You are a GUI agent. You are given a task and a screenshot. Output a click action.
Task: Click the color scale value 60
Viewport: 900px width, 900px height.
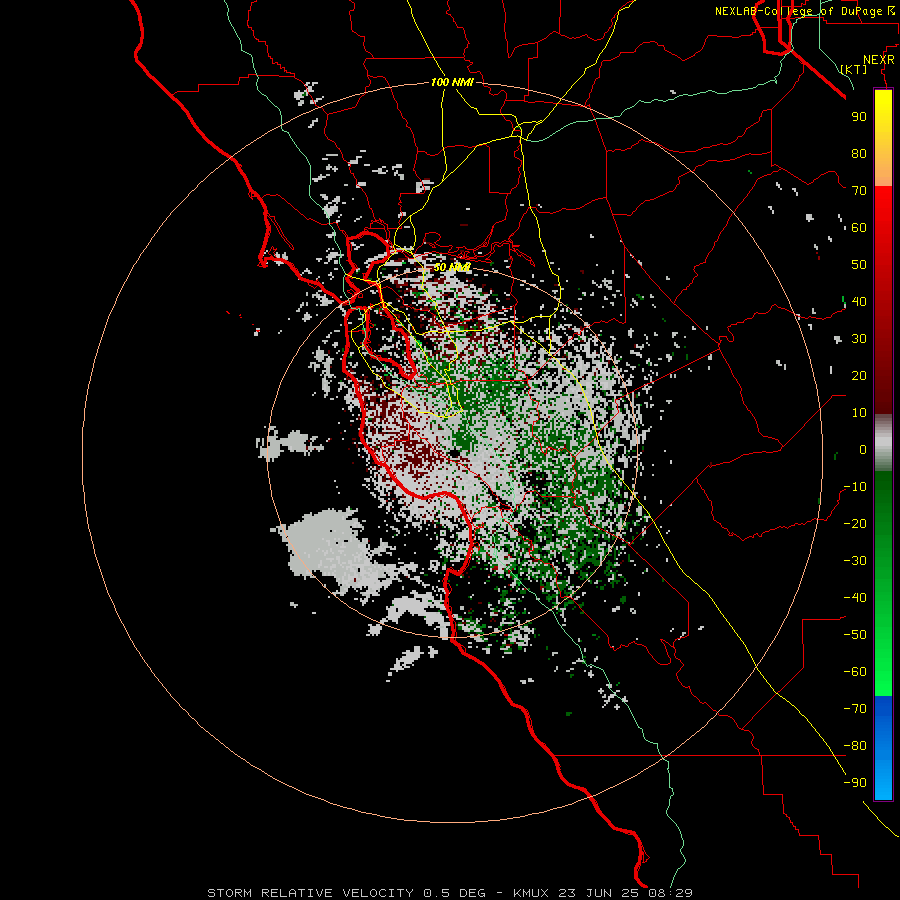859,228
